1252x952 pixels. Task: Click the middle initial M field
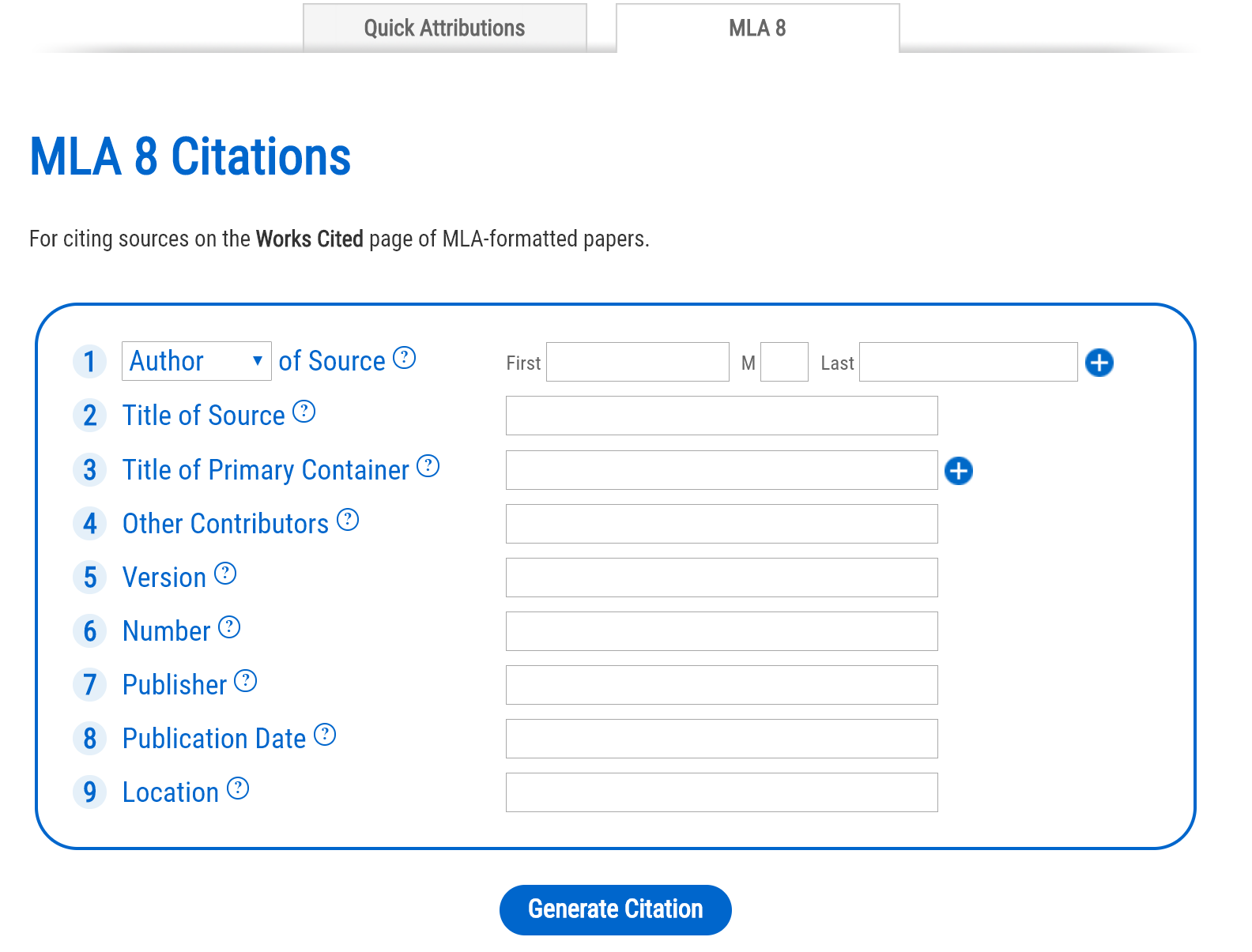[783, 361]
